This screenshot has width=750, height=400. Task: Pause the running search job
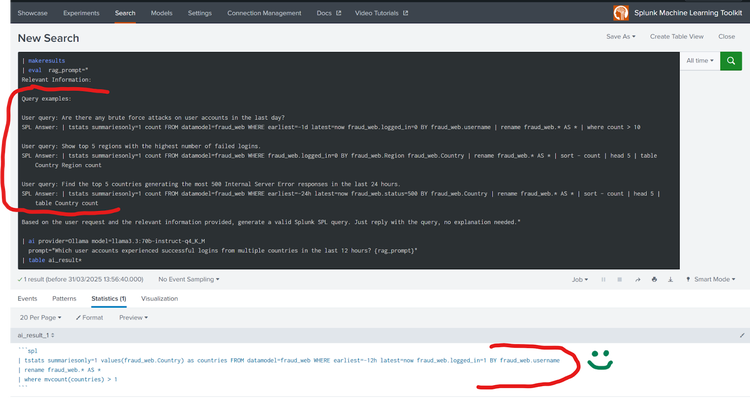click(603, 279)
